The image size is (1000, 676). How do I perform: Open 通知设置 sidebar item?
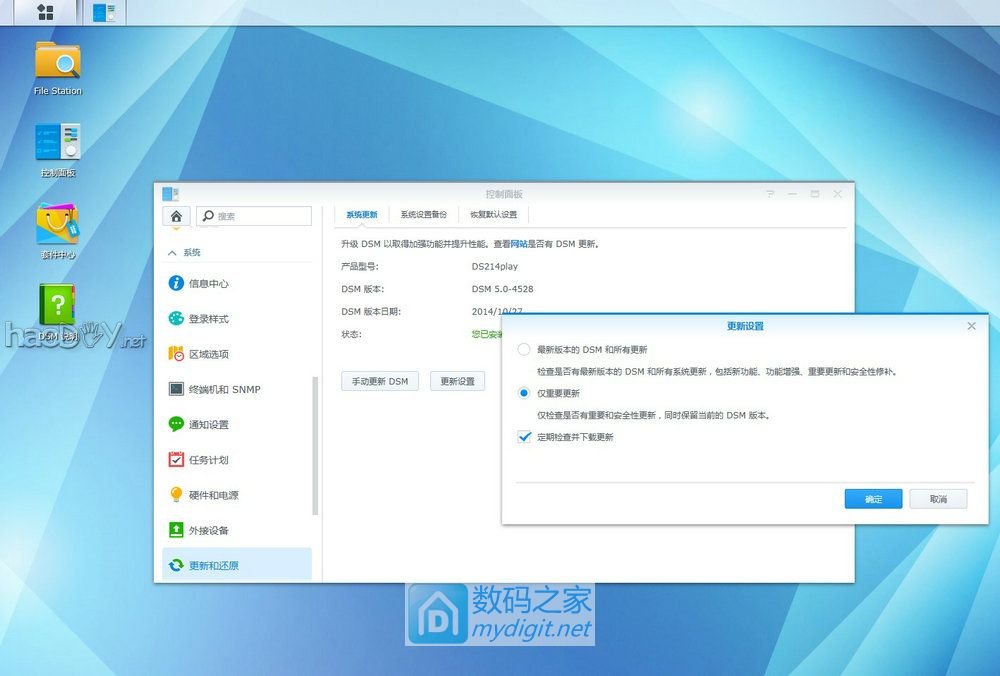pyautogui.click(x=208, y=425)
